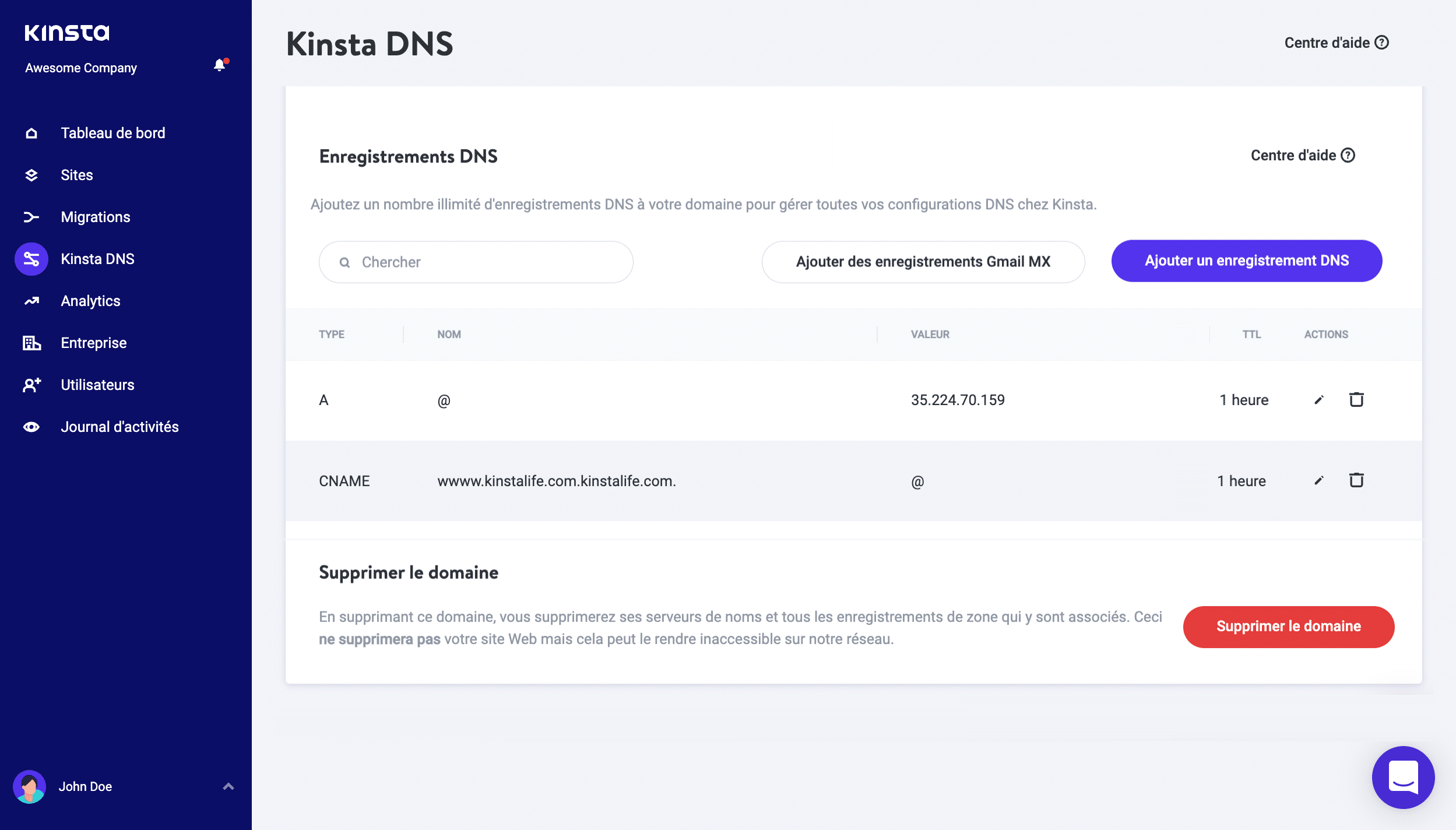Open the Sites section

pyautogui.click(x=76, y=174)
